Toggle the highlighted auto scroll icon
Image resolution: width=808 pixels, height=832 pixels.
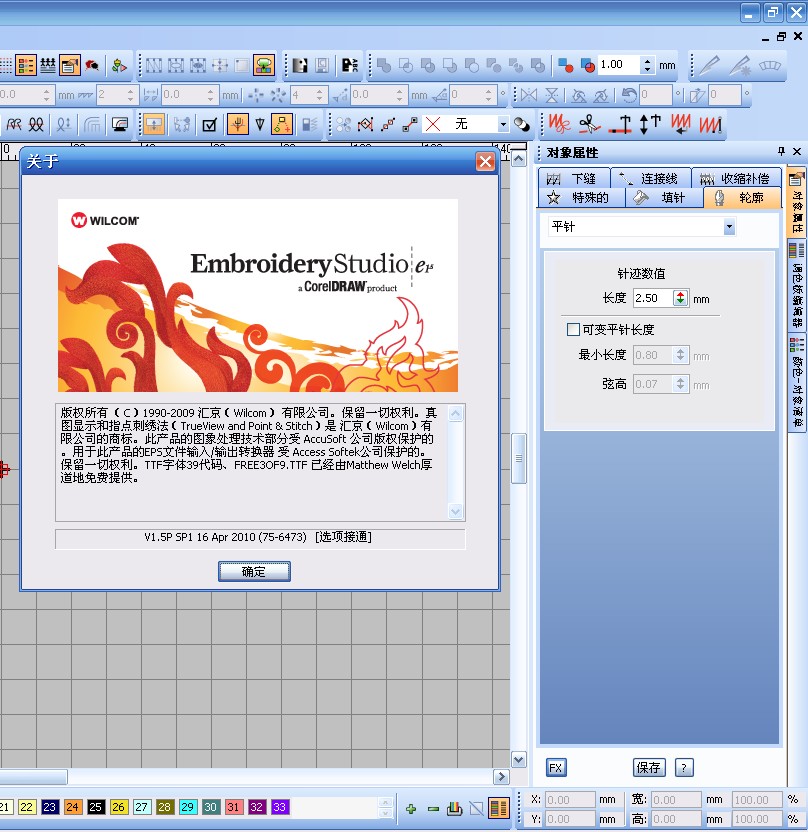coord(154,125)
